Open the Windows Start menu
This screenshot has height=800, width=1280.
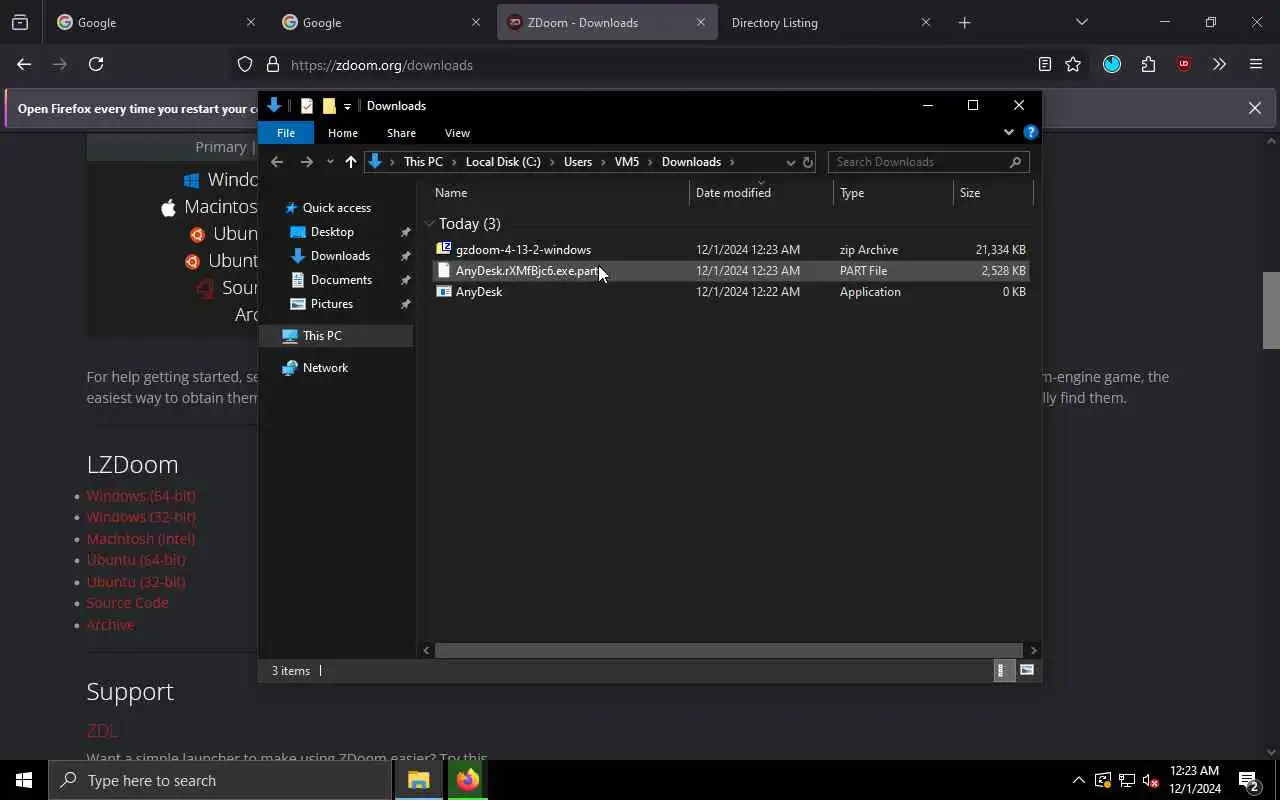[24, 781]
